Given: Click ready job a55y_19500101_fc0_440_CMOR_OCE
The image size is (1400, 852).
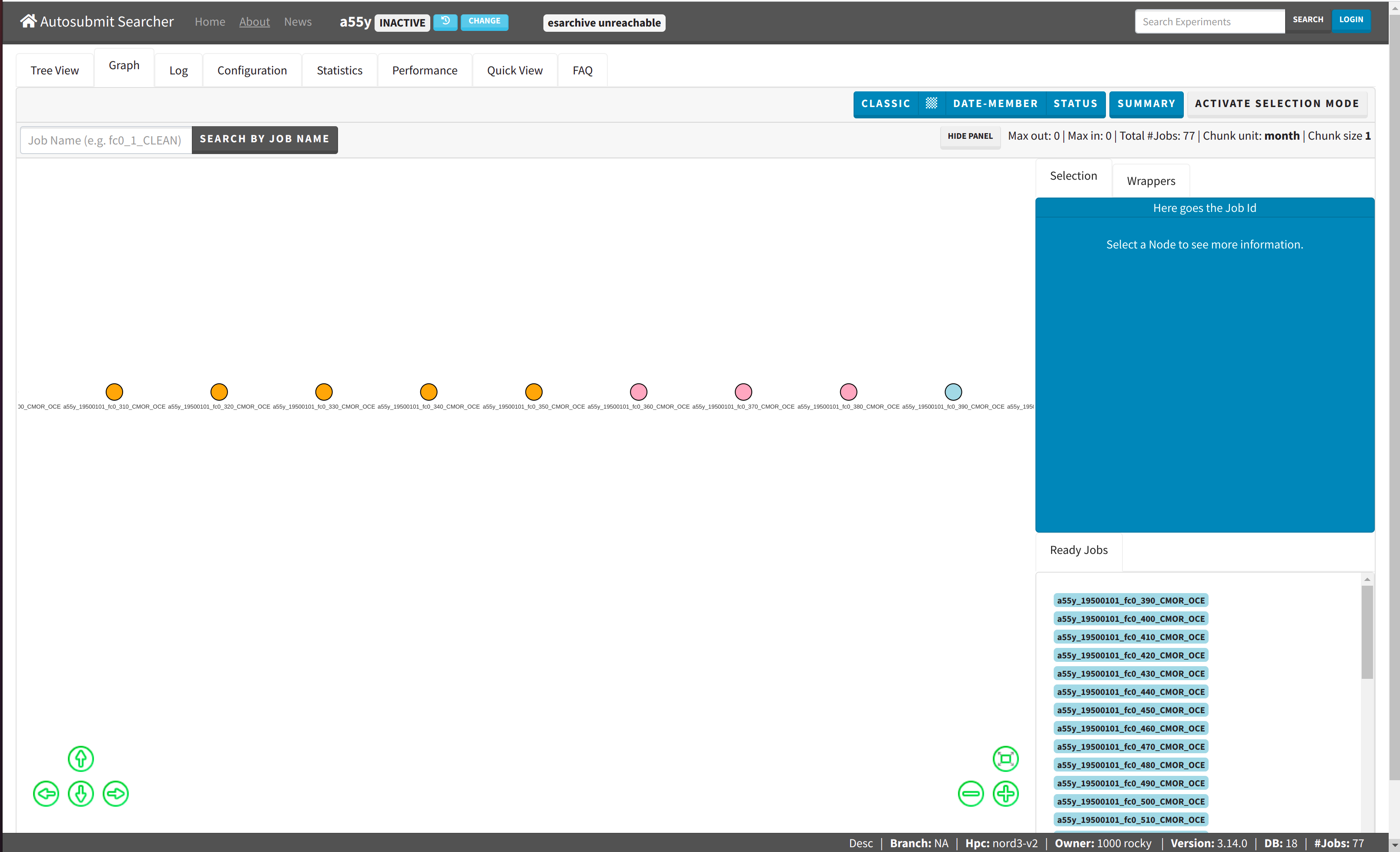Looking at the screenshot, I should coord(1131,692).
